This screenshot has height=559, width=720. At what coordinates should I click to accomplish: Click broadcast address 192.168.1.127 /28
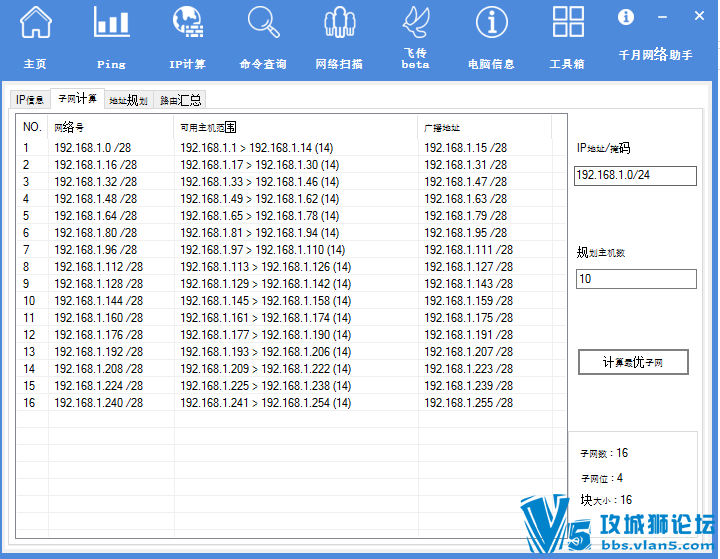click(x=469, y=267)
